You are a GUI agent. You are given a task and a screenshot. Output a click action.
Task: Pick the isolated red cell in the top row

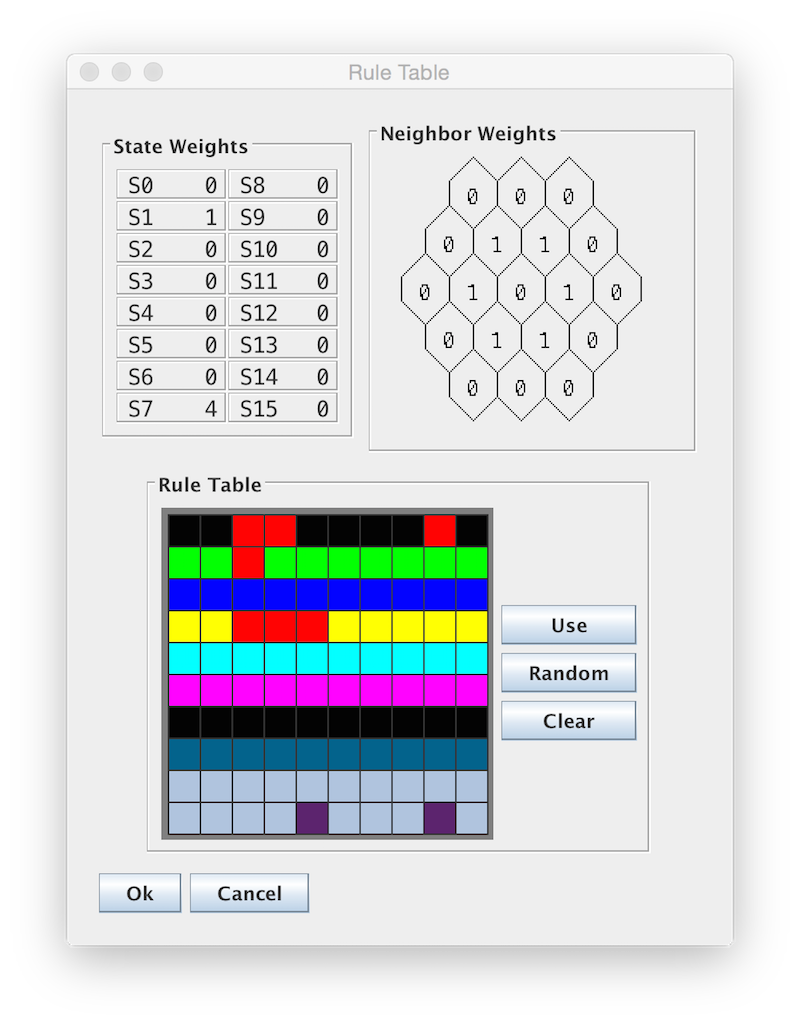pyautogui.click(x=440, y=530)
